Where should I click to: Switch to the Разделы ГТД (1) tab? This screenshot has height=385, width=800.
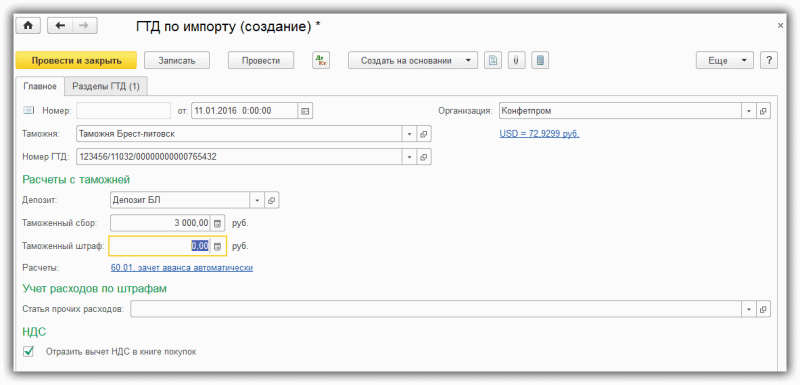coord(106,86)
